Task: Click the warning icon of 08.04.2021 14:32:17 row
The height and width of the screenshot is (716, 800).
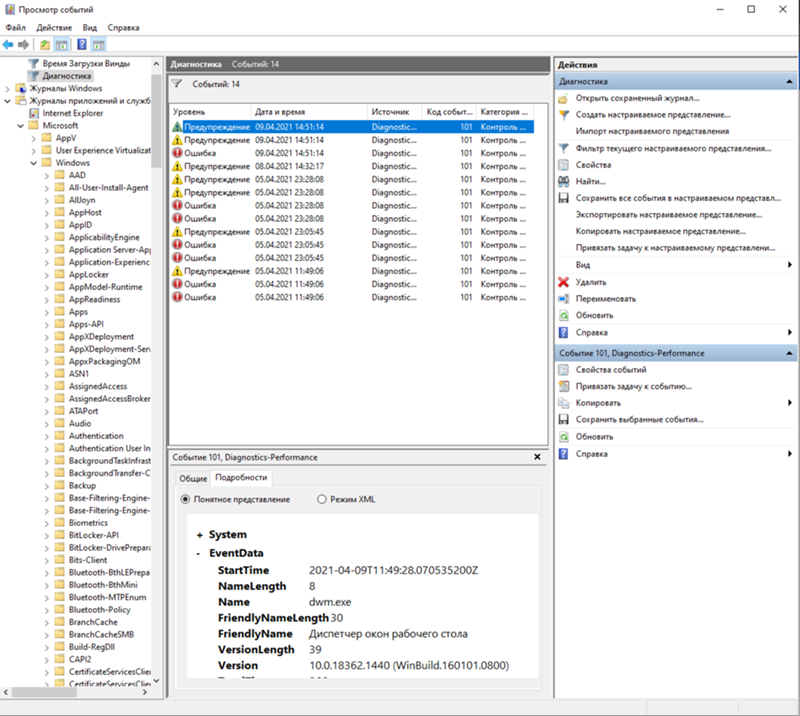Action: (x=177, y=166)
